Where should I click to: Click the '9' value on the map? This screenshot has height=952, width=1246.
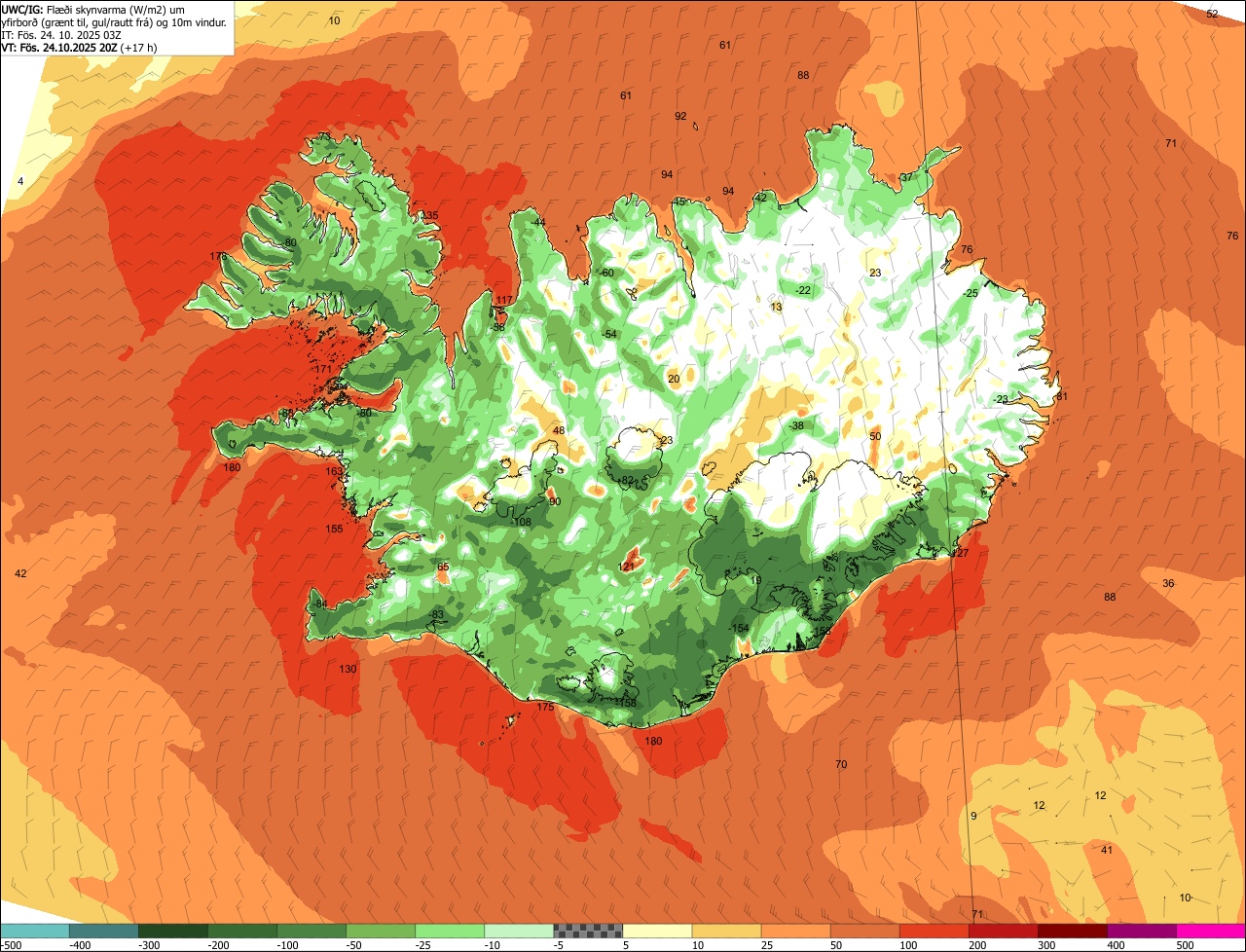coord(973,815)
